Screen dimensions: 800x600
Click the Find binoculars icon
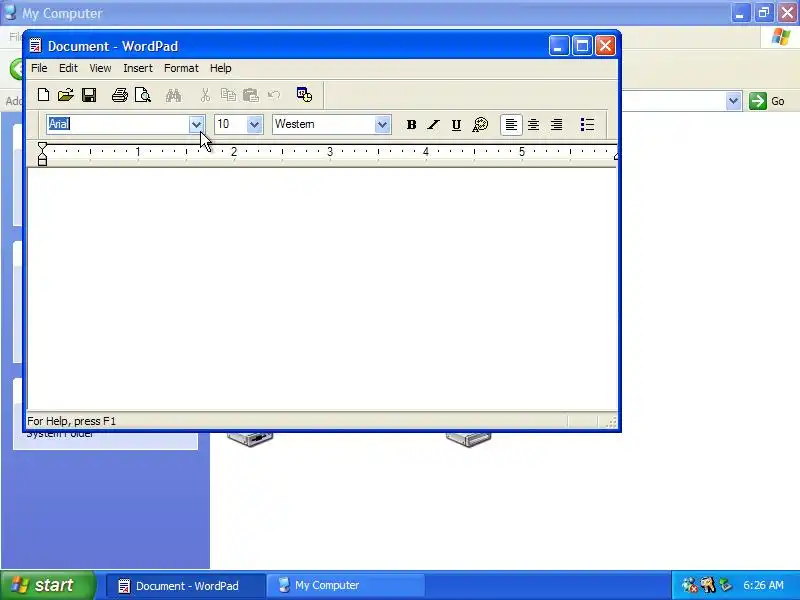pyautogui.click(x=173, y=95)
